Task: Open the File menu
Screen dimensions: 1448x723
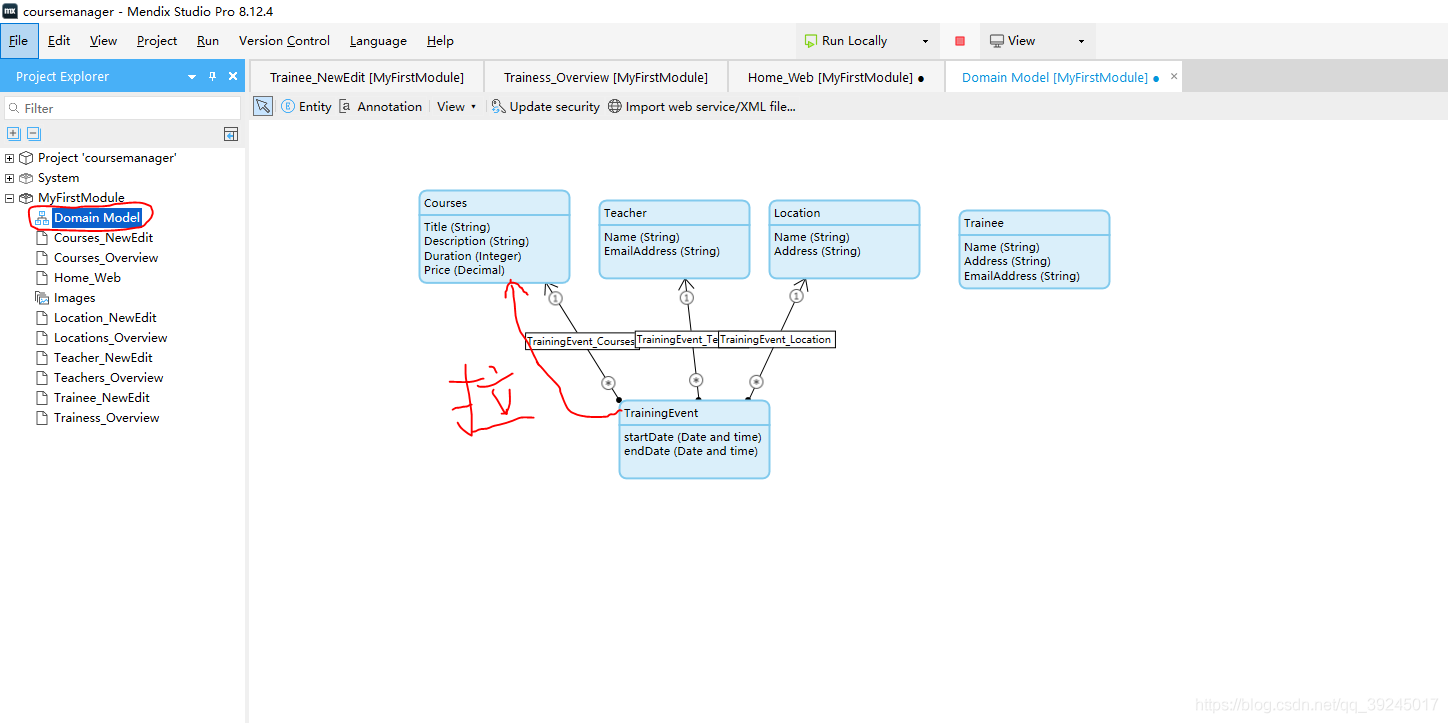Action: click(x=19, y=41)
